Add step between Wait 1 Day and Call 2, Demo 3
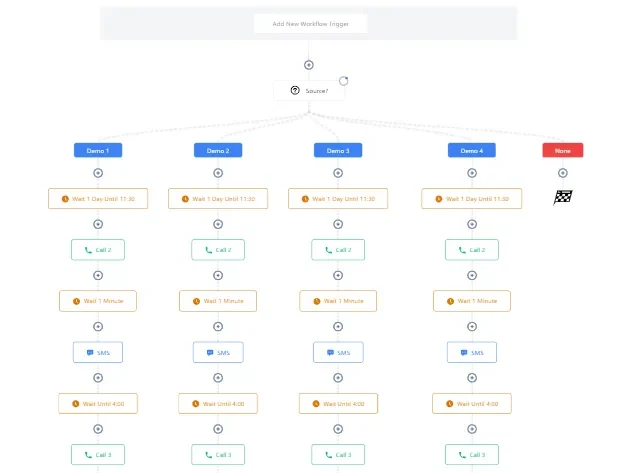 point(338,224)
